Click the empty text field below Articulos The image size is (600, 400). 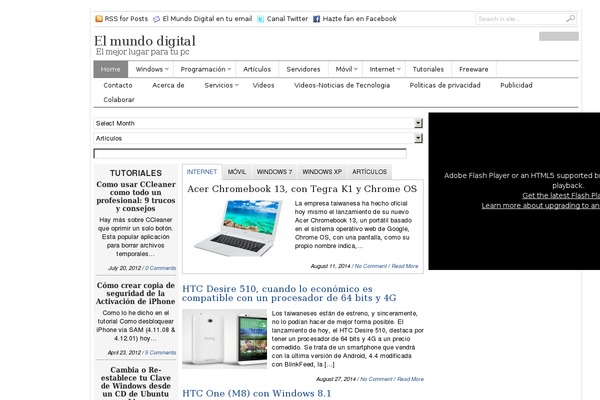pyautogui.click(x=250, y=153)
